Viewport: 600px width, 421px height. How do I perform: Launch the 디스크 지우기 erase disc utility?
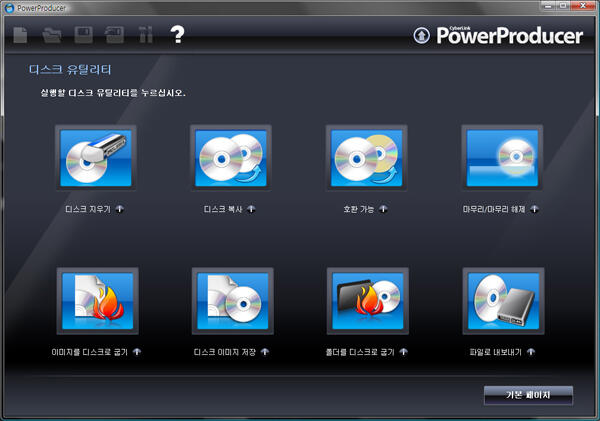click(96, 158)
